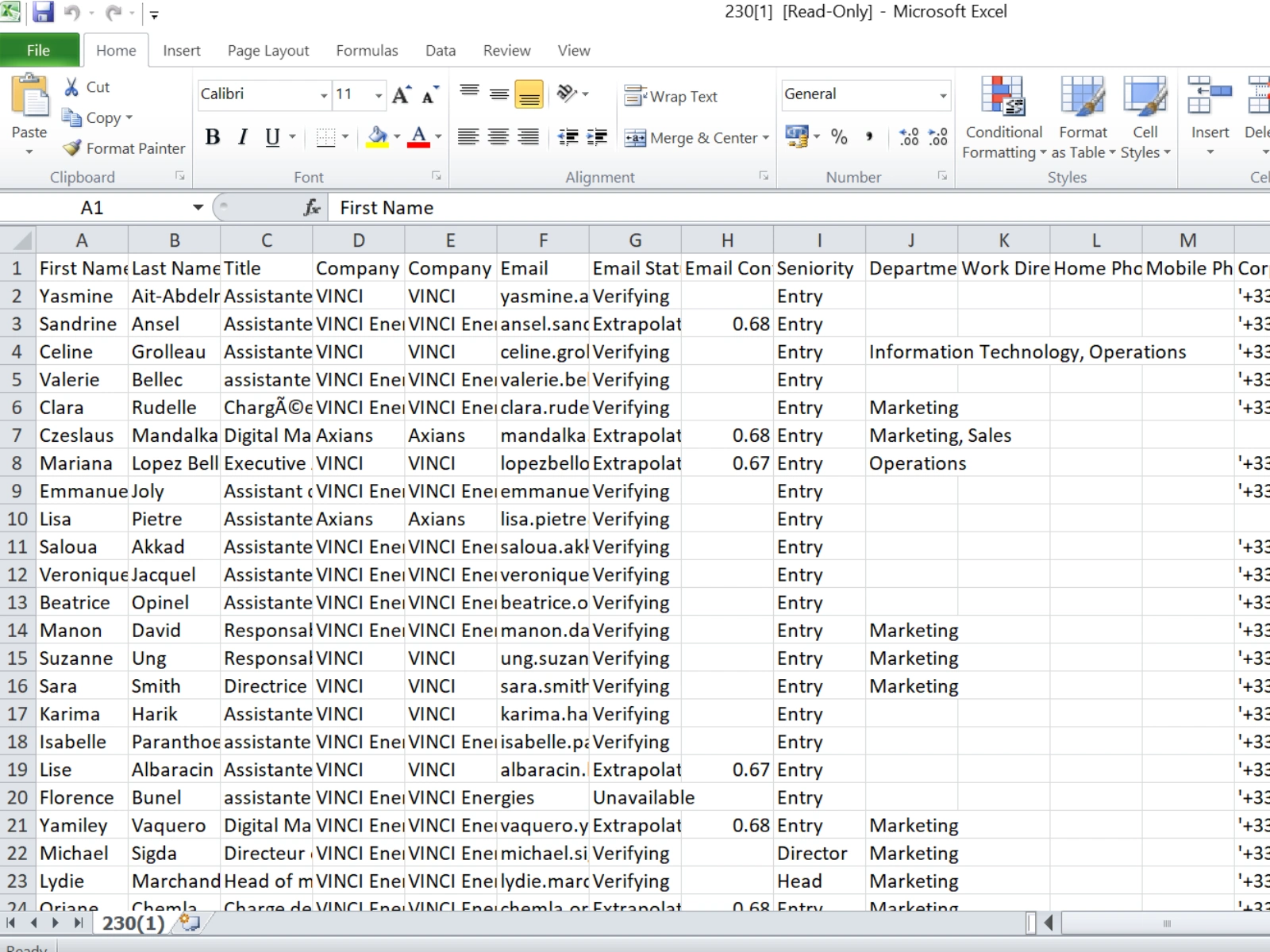The width and height of the screenshot is (1270, 952).
Task: Switch to the Data tab
Action: pyautogui.click(x=441, y=51)
